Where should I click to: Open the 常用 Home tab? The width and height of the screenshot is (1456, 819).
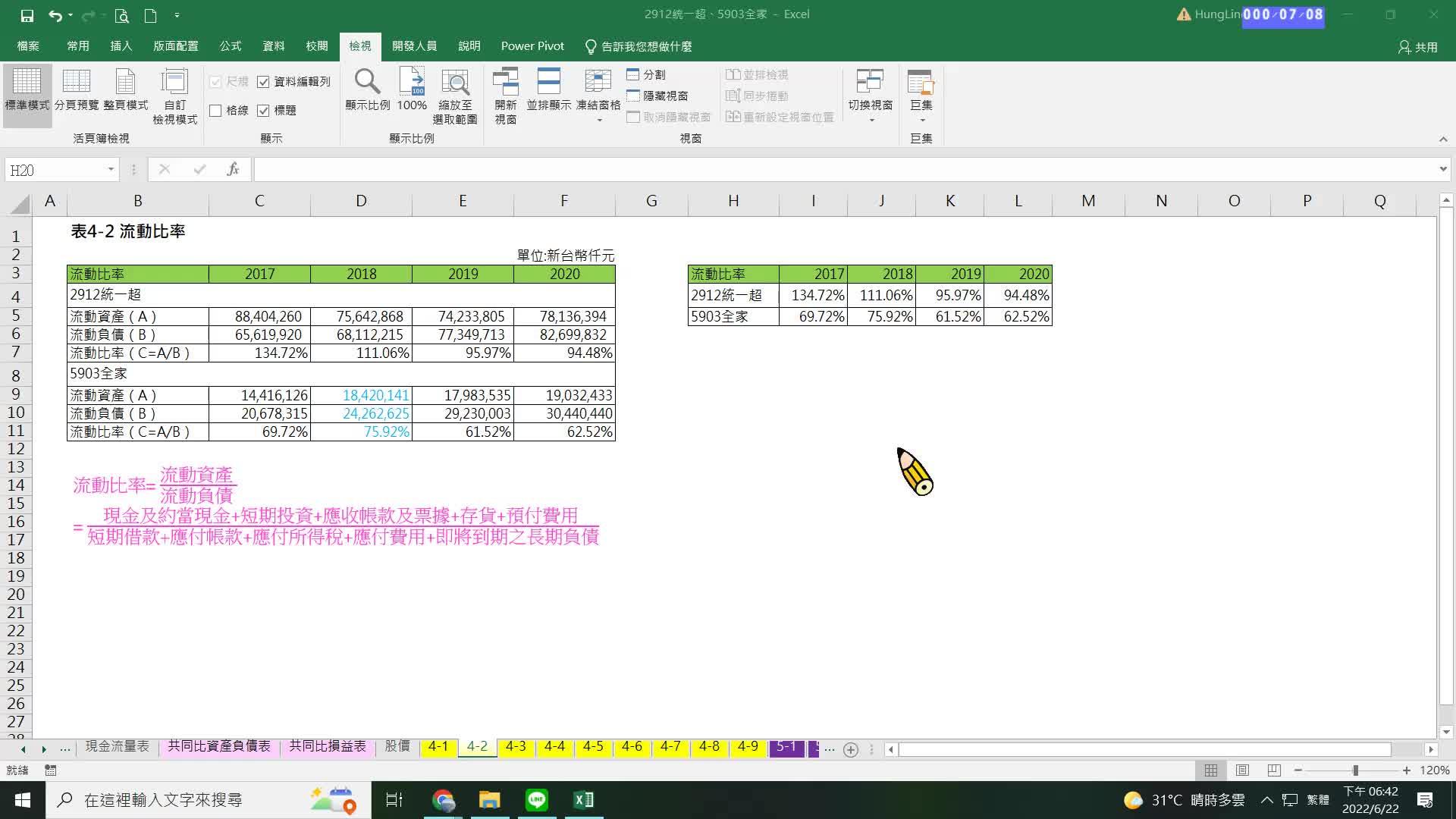click(78, 46)
